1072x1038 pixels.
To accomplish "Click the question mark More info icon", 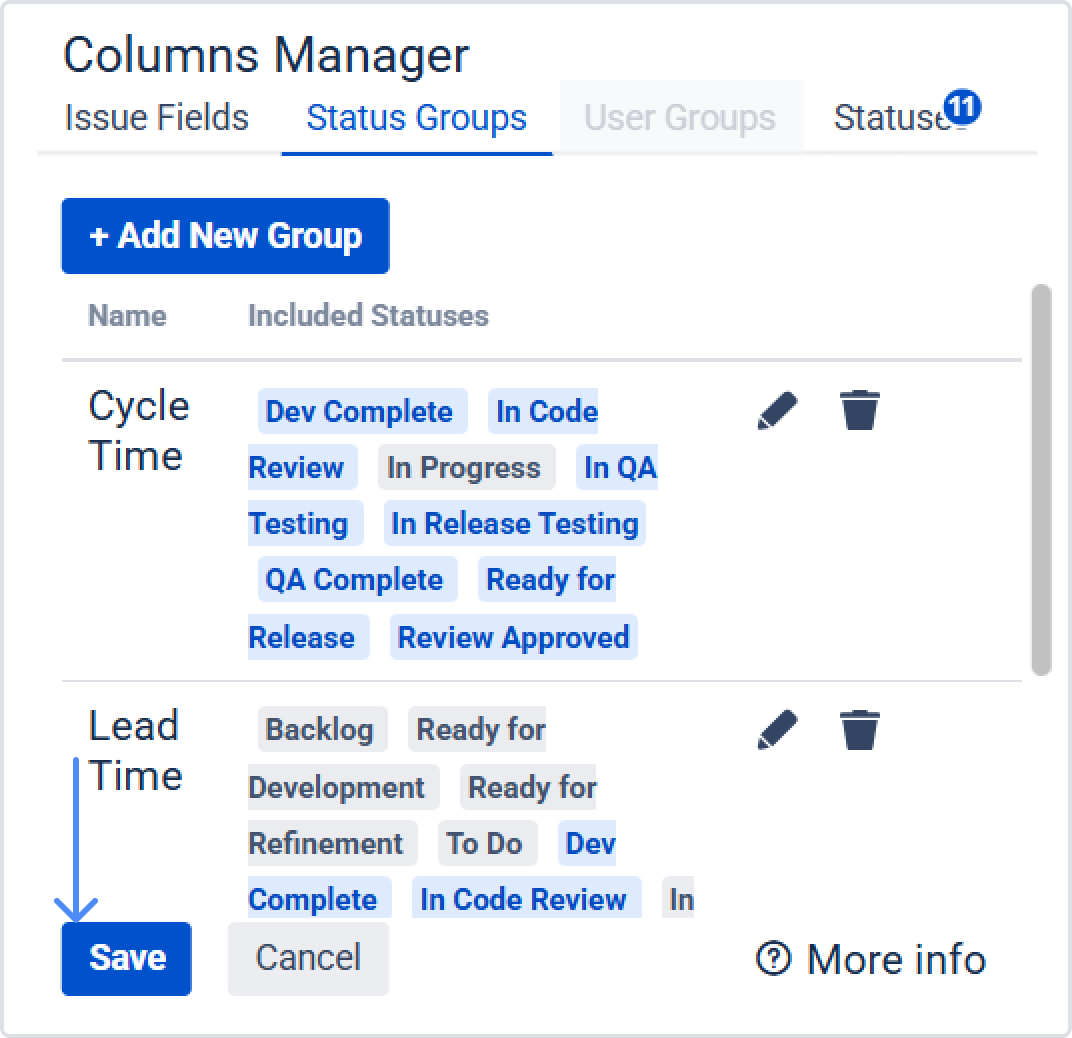I will click(x=774, y=959).
